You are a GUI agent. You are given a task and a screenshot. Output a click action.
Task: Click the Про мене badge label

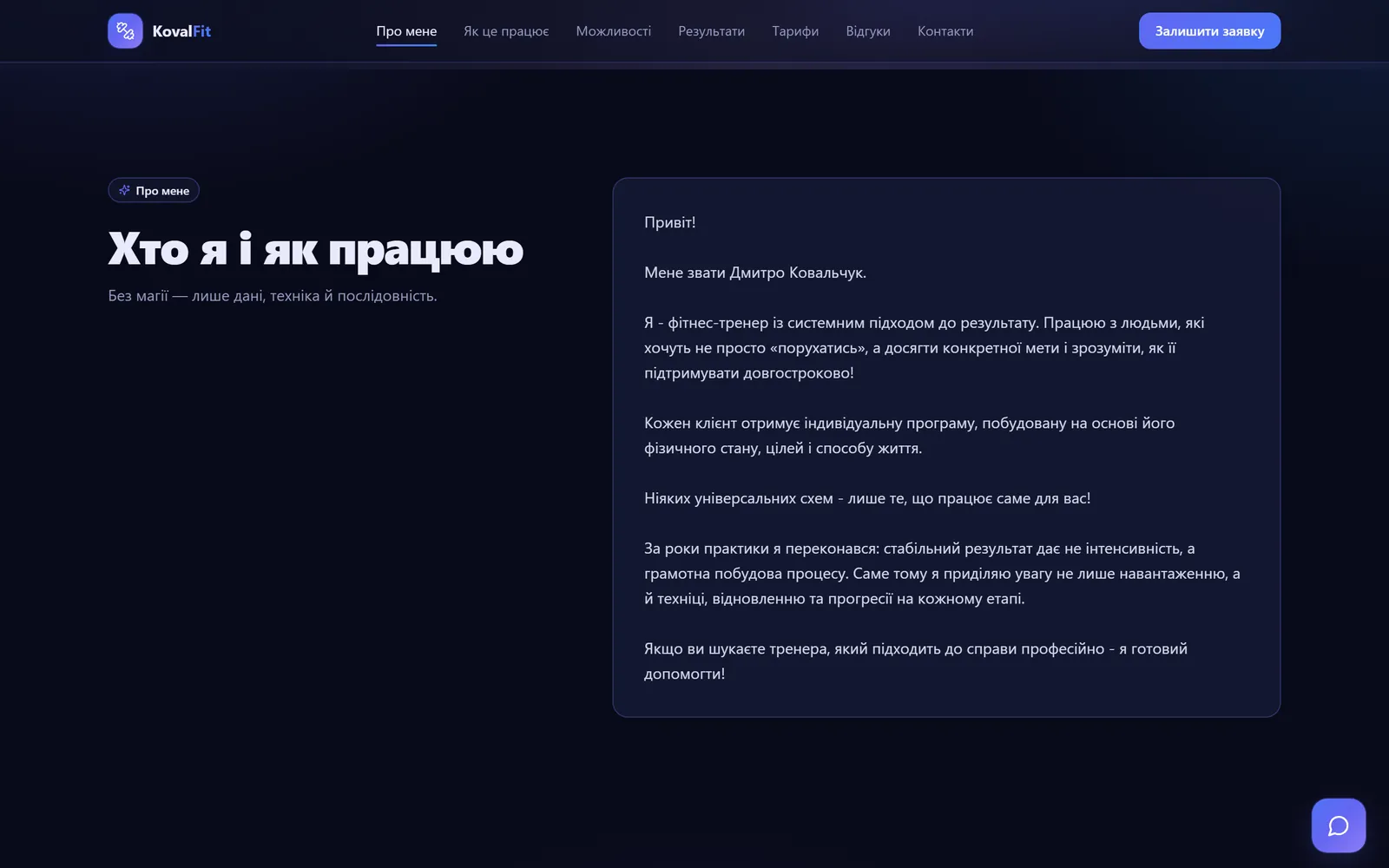(x=162, y=191)
